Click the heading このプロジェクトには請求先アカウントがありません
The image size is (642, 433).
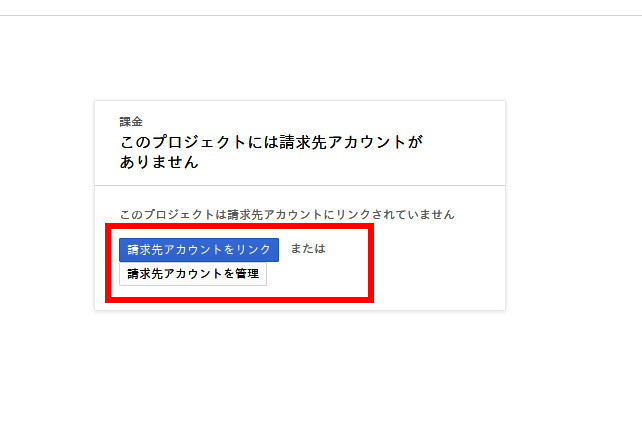pos(271,152)
